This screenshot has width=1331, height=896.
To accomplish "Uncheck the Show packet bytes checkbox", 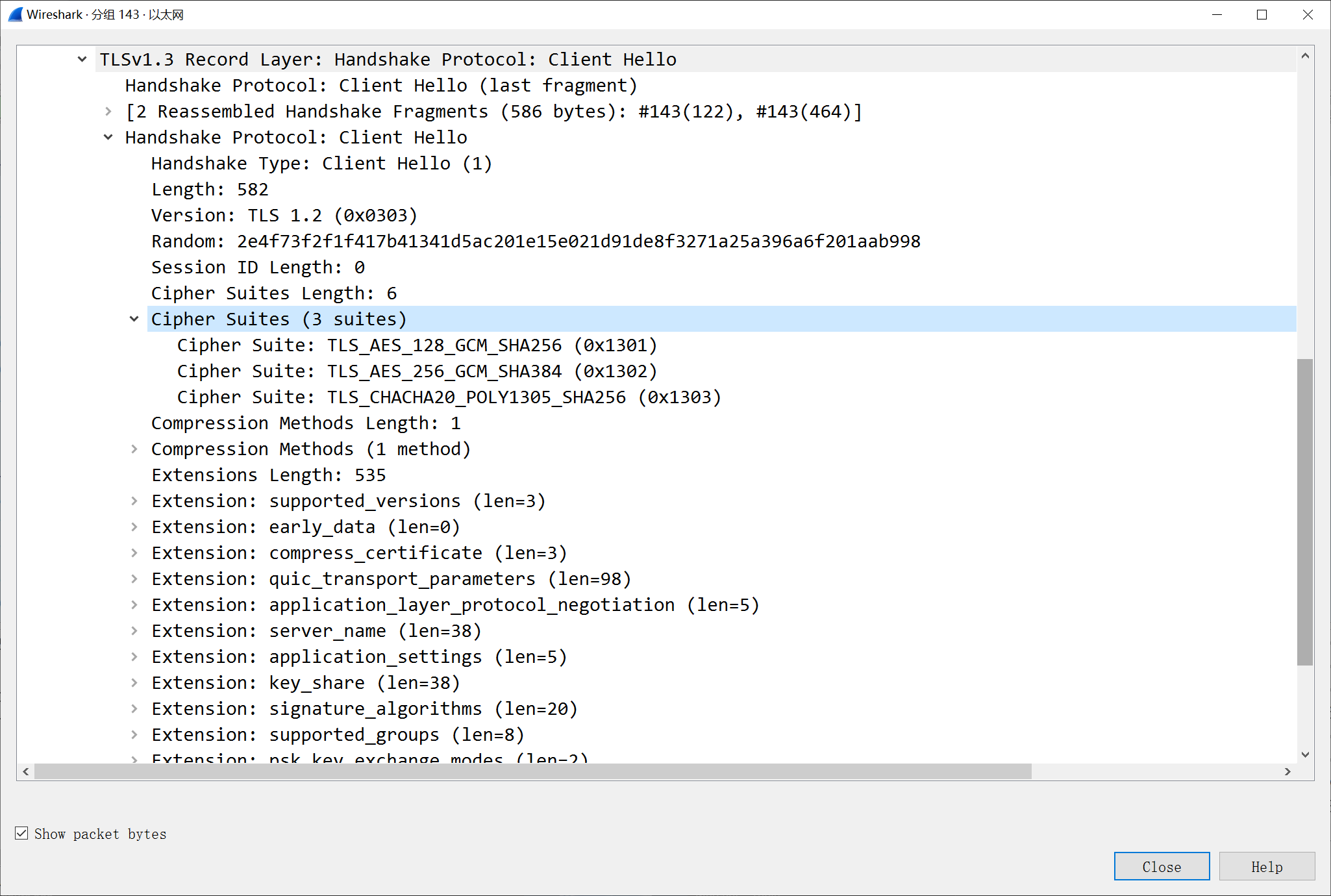I will coord(21,833).
